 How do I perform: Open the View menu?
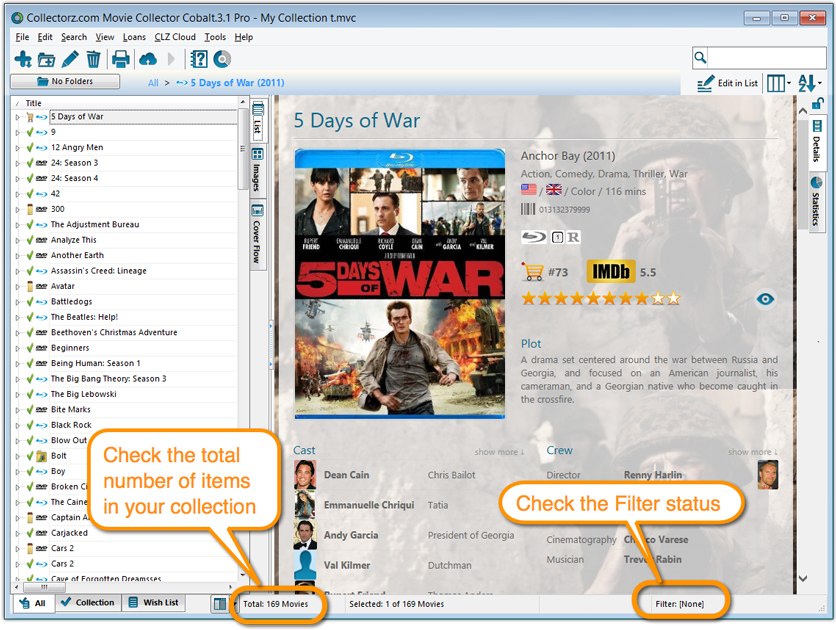(x=104, y=37)
